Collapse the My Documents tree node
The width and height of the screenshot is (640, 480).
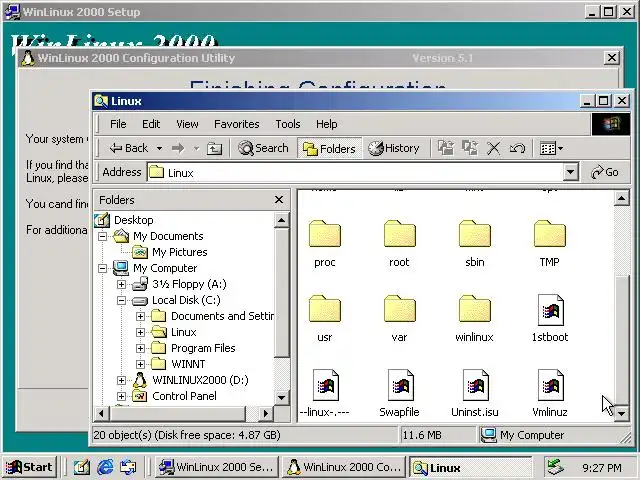102,236
